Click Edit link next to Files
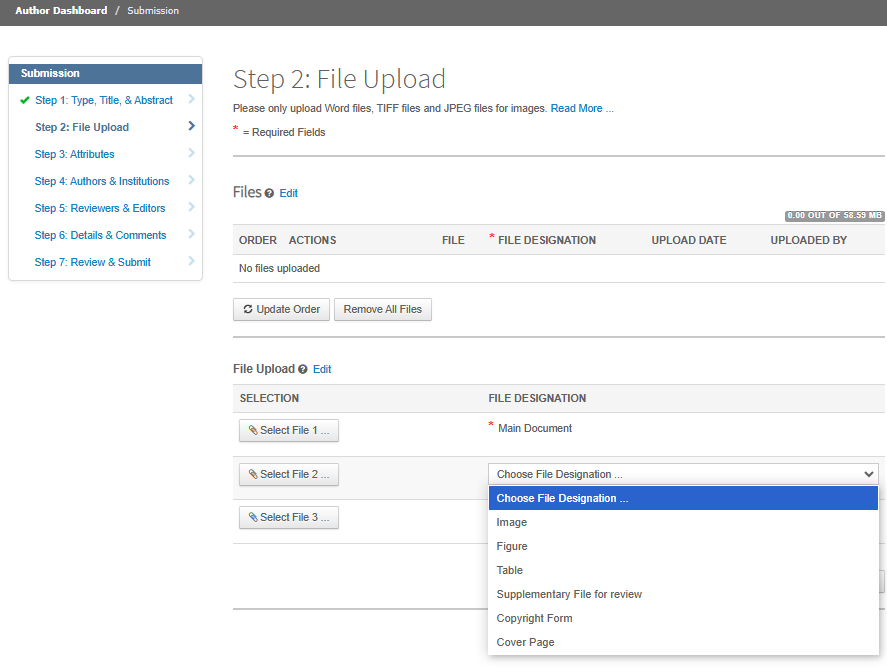Viewport: 887px width, 668px height. (x=289, y=193)
